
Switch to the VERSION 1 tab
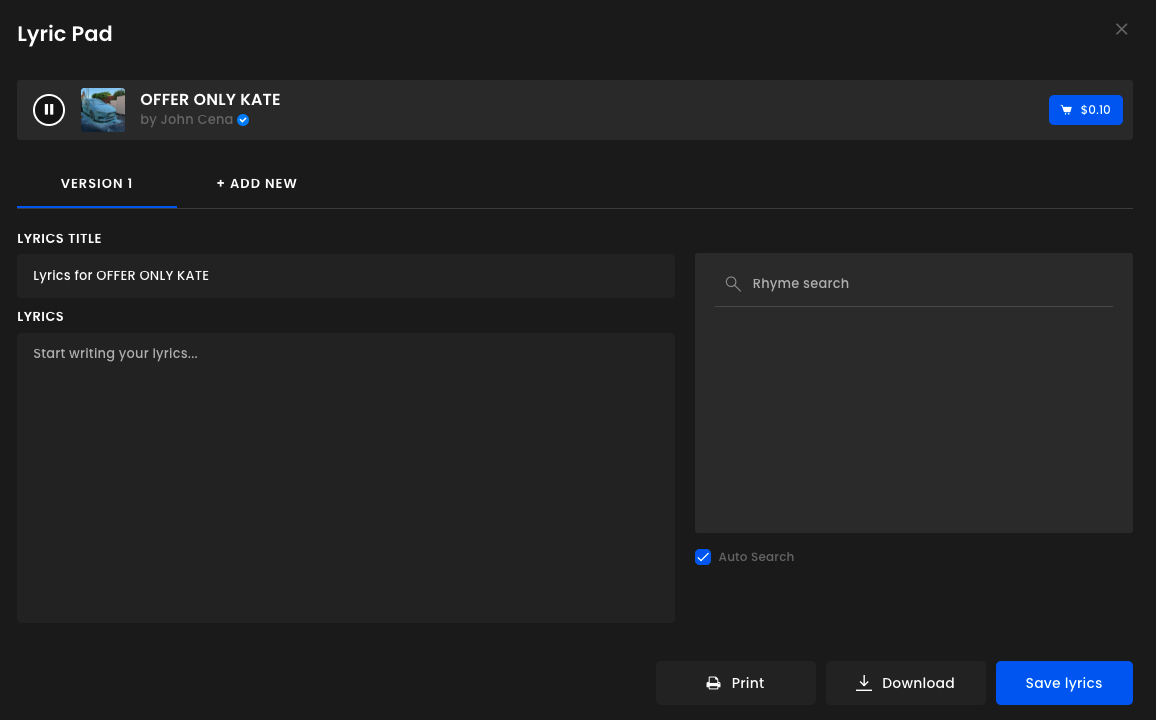click(96, 183)
